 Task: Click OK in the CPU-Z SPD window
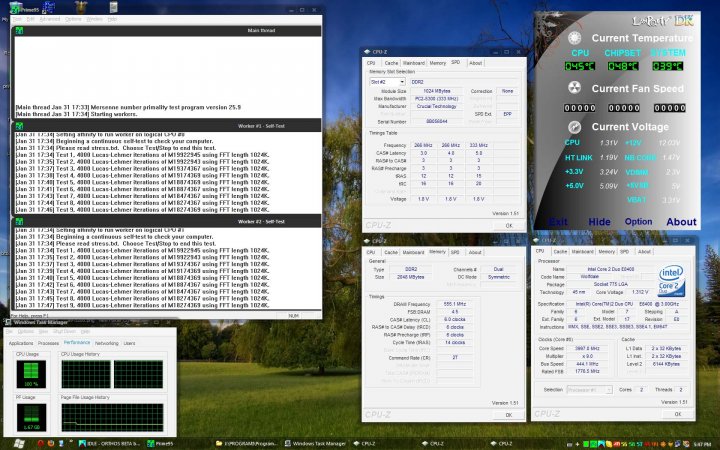click(x=508, y=226)
